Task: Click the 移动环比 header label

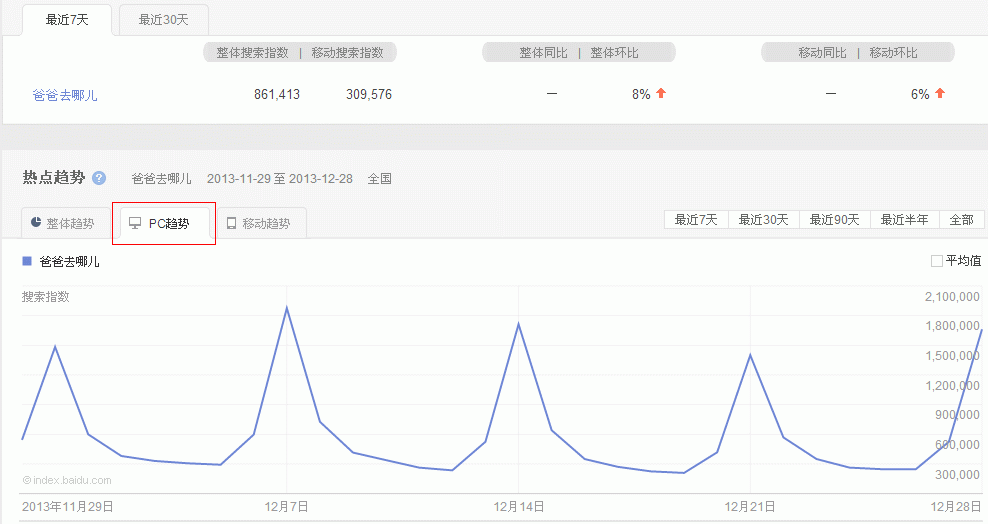Action: [x=893, y=53]
